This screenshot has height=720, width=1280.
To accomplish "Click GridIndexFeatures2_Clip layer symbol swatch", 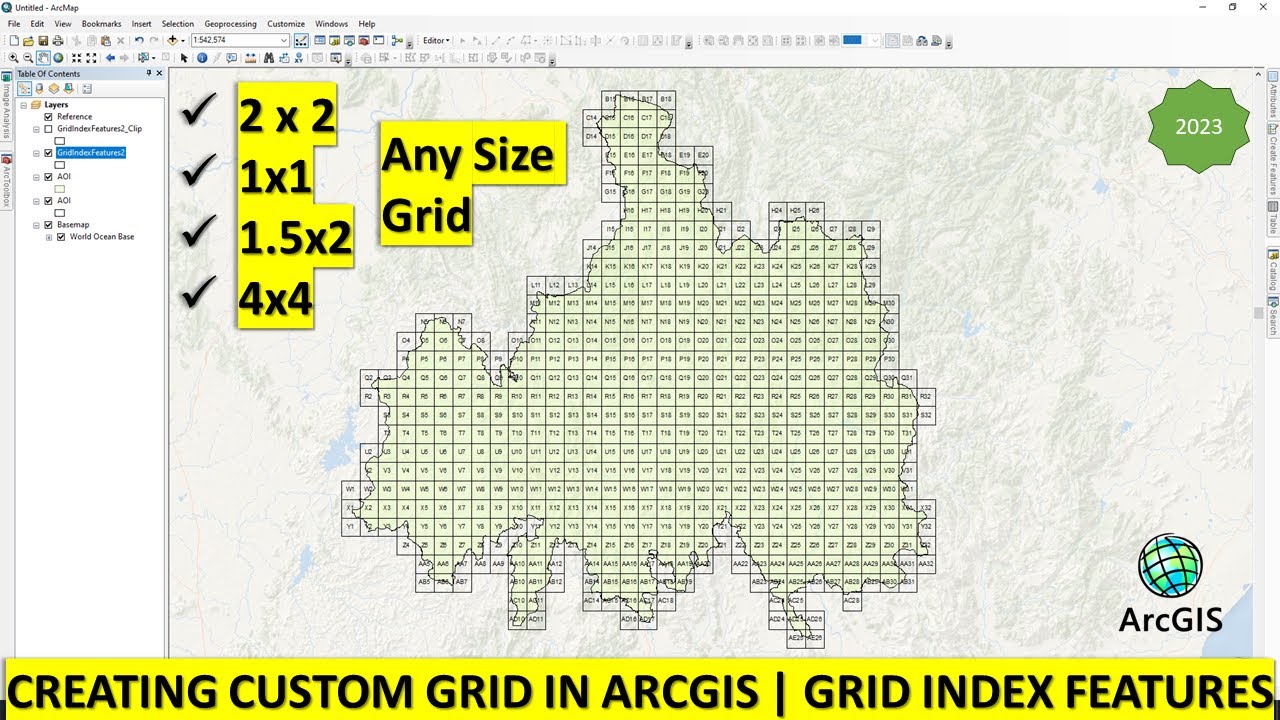I will point(60,141).
